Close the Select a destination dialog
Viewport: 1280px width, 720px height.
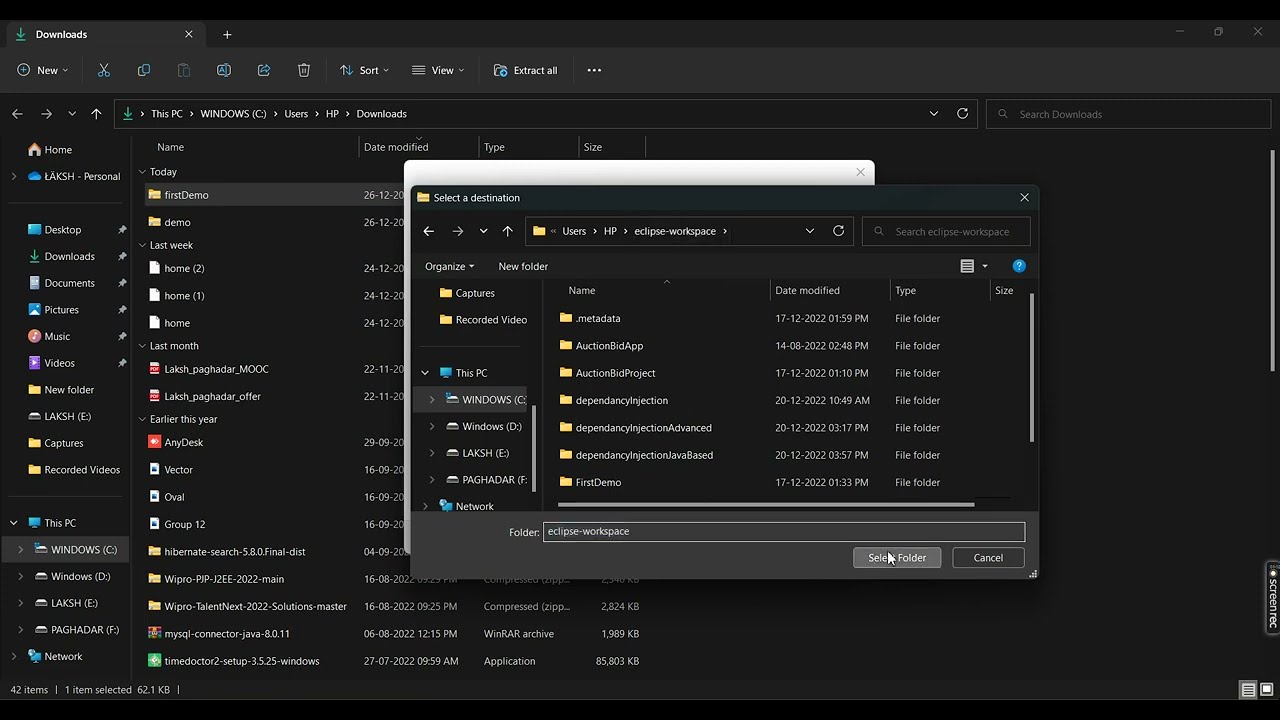click(1024, 198)
